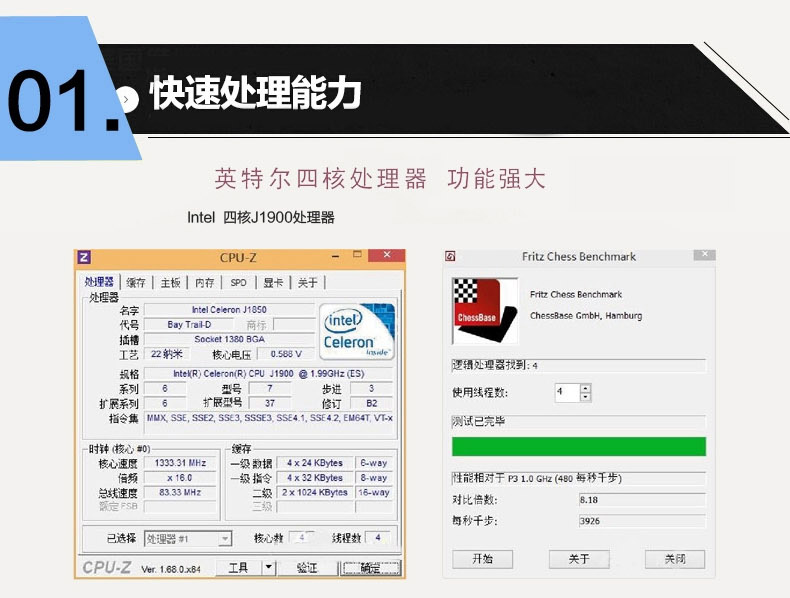
Task: Click the L1 data cache 4 x 24 KBytes
Action: (x=315, y=462)
